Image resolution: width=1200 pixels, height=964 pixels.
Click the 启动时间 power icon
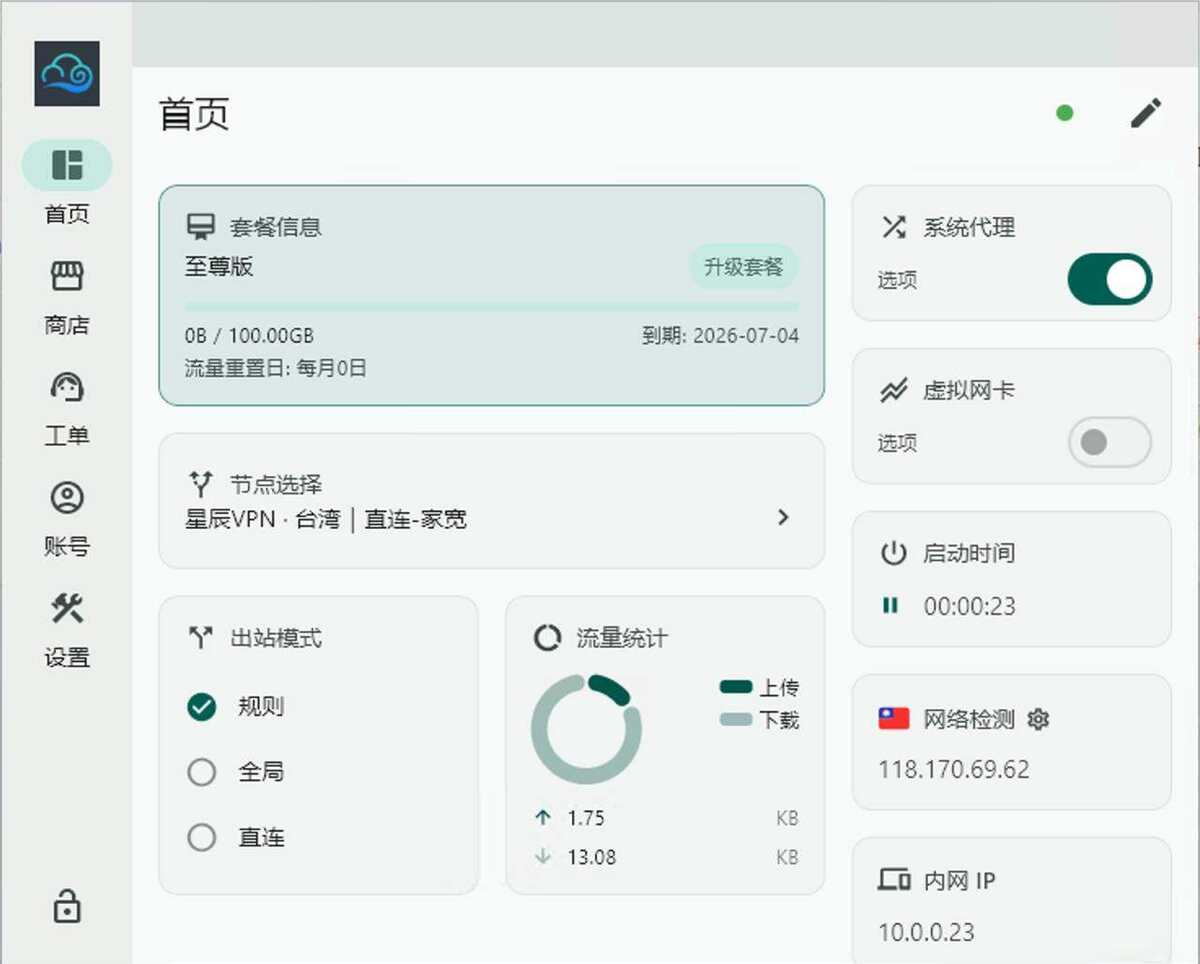click(x=893, y=553)
